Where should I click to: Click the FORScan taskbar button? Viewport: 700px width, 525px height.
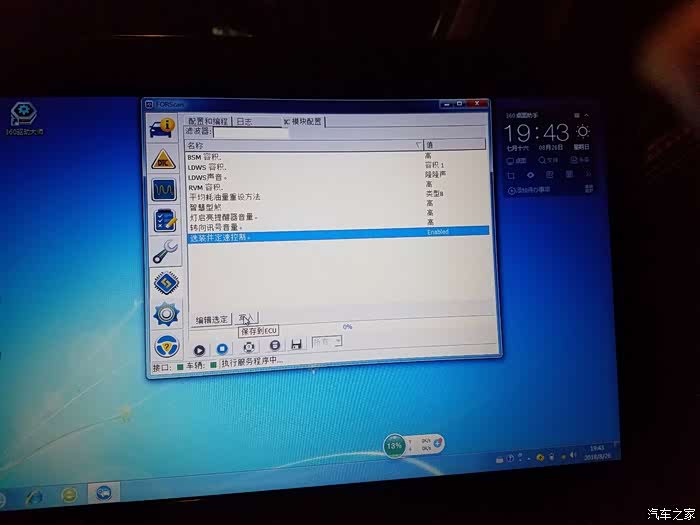[103, 492]
